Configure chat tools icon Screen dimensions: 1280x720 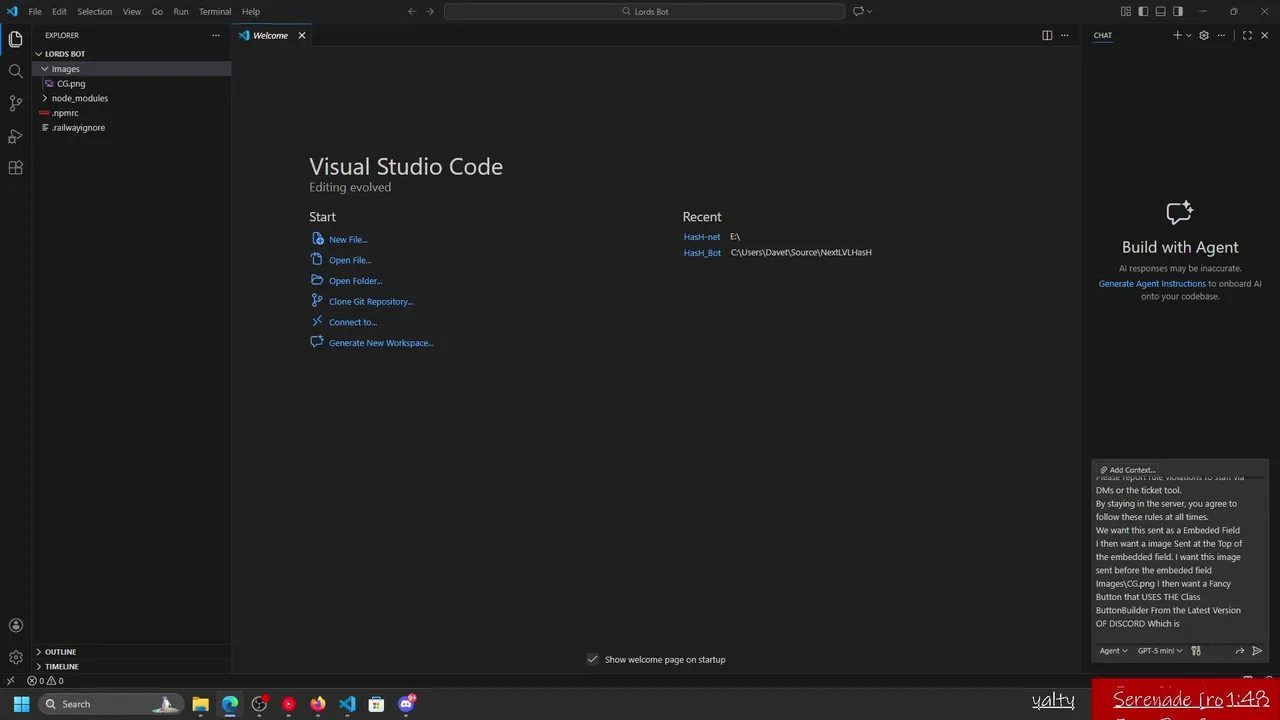click(x=1196, y=651)
